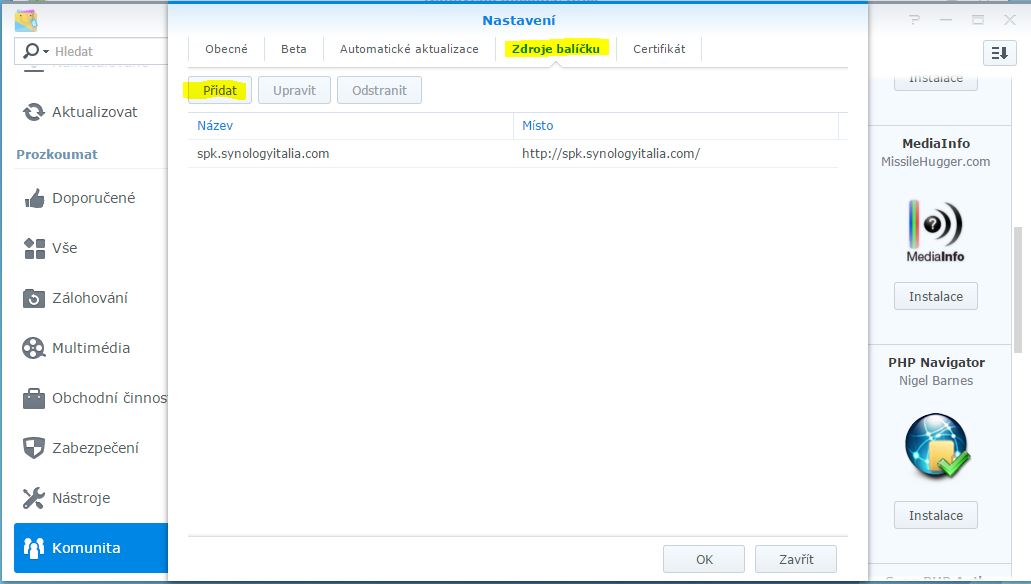Viewport: 1031px width, 584px height.
Task: Select Doporučené category label
Action: 93,198
